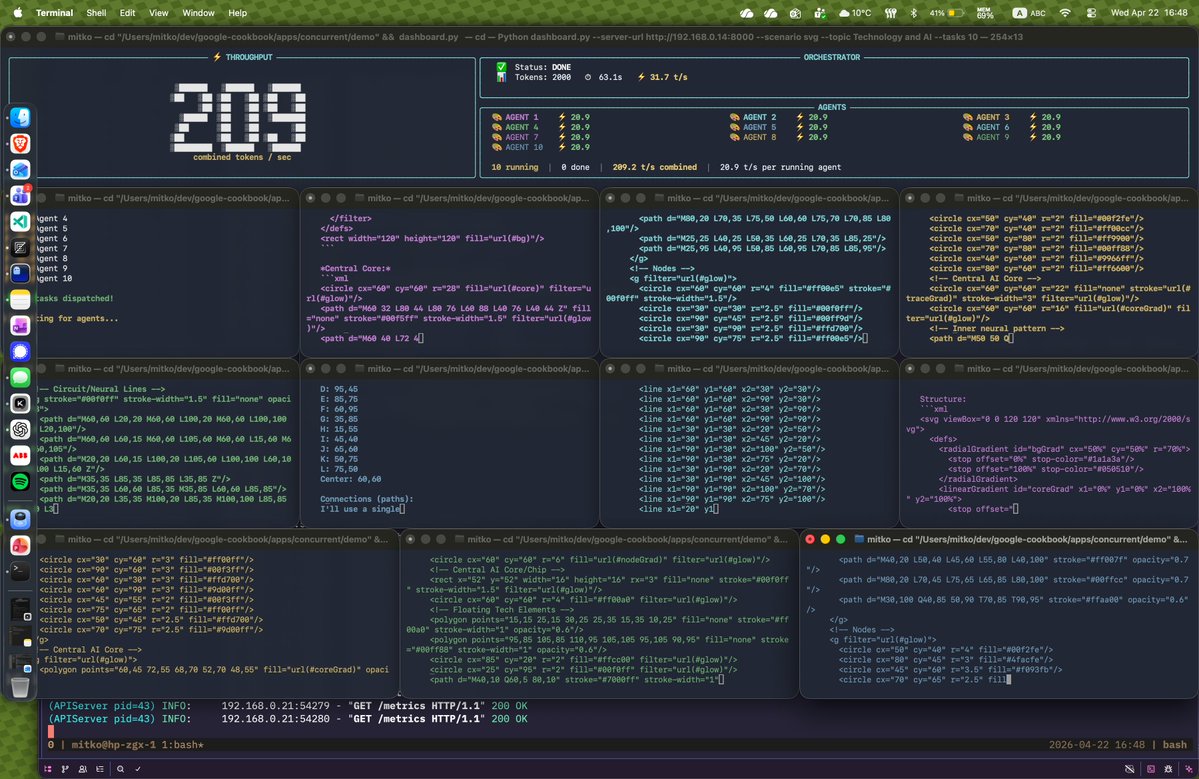Open the ABC input source menu
The width and height of the screenshot is (1199, 779).
click(x=1029, y=13)
